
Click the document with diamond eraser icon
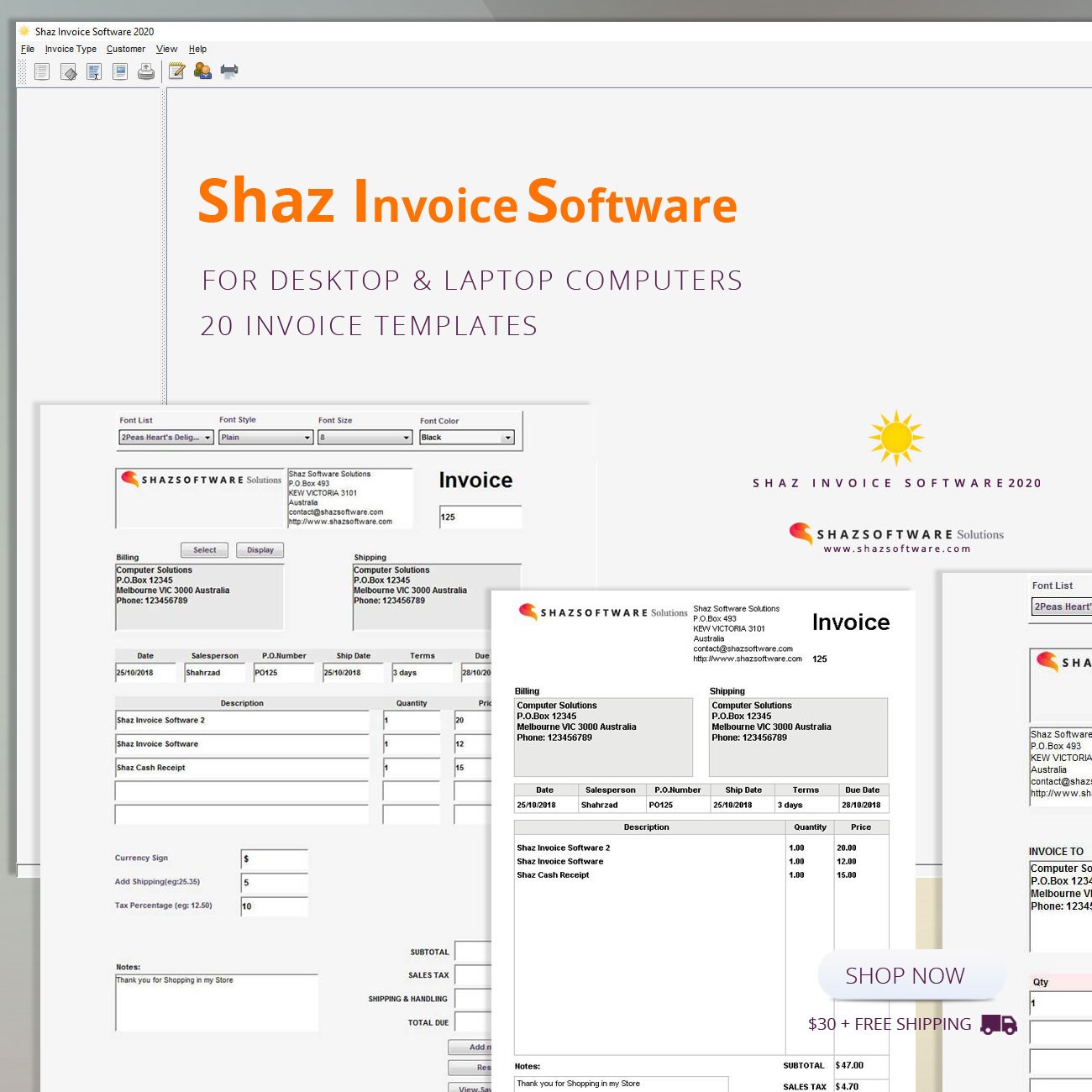[69, 71]
